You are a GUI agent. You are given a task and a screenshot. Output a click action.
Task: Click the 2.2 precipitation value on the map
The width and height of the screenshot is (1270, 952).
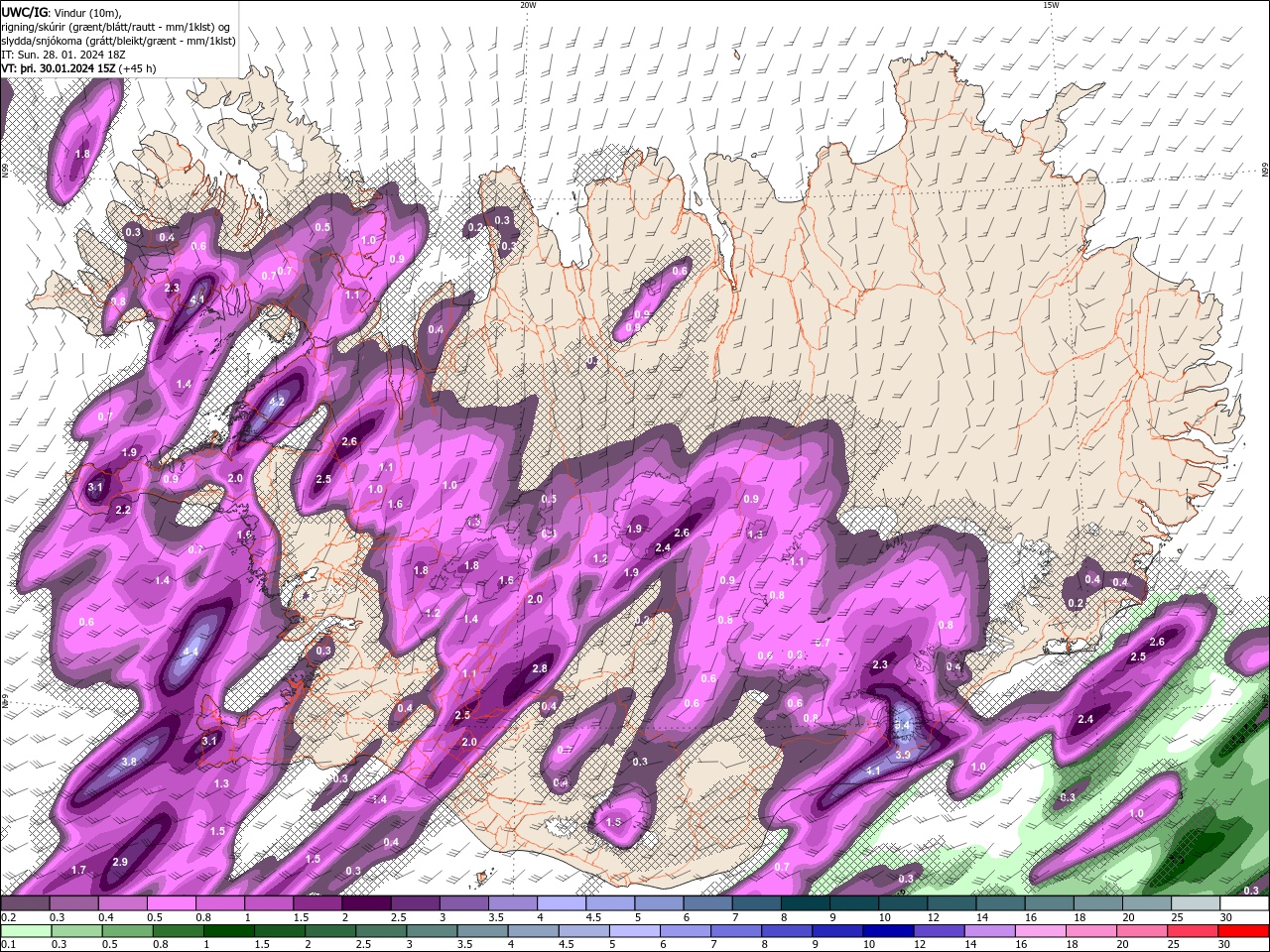(x=123, y=510)
